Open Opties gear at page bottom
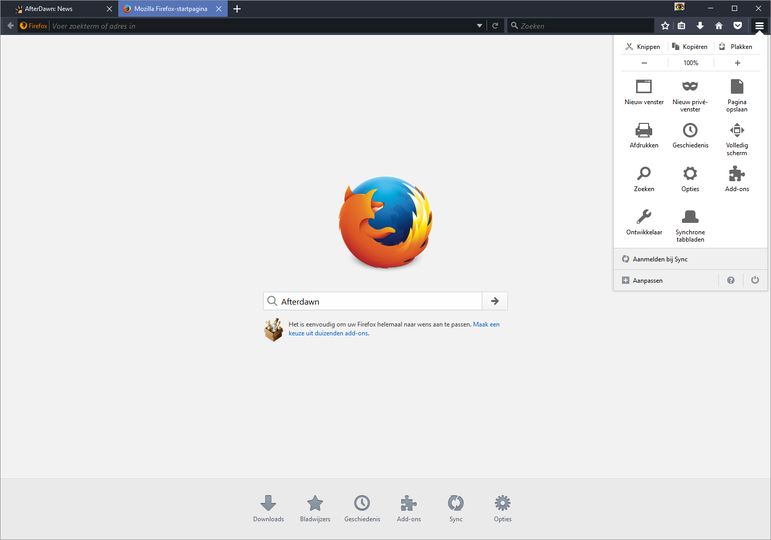Image resolution: width=771 pixels, height=540 pixels. click(x=503, y=509)
